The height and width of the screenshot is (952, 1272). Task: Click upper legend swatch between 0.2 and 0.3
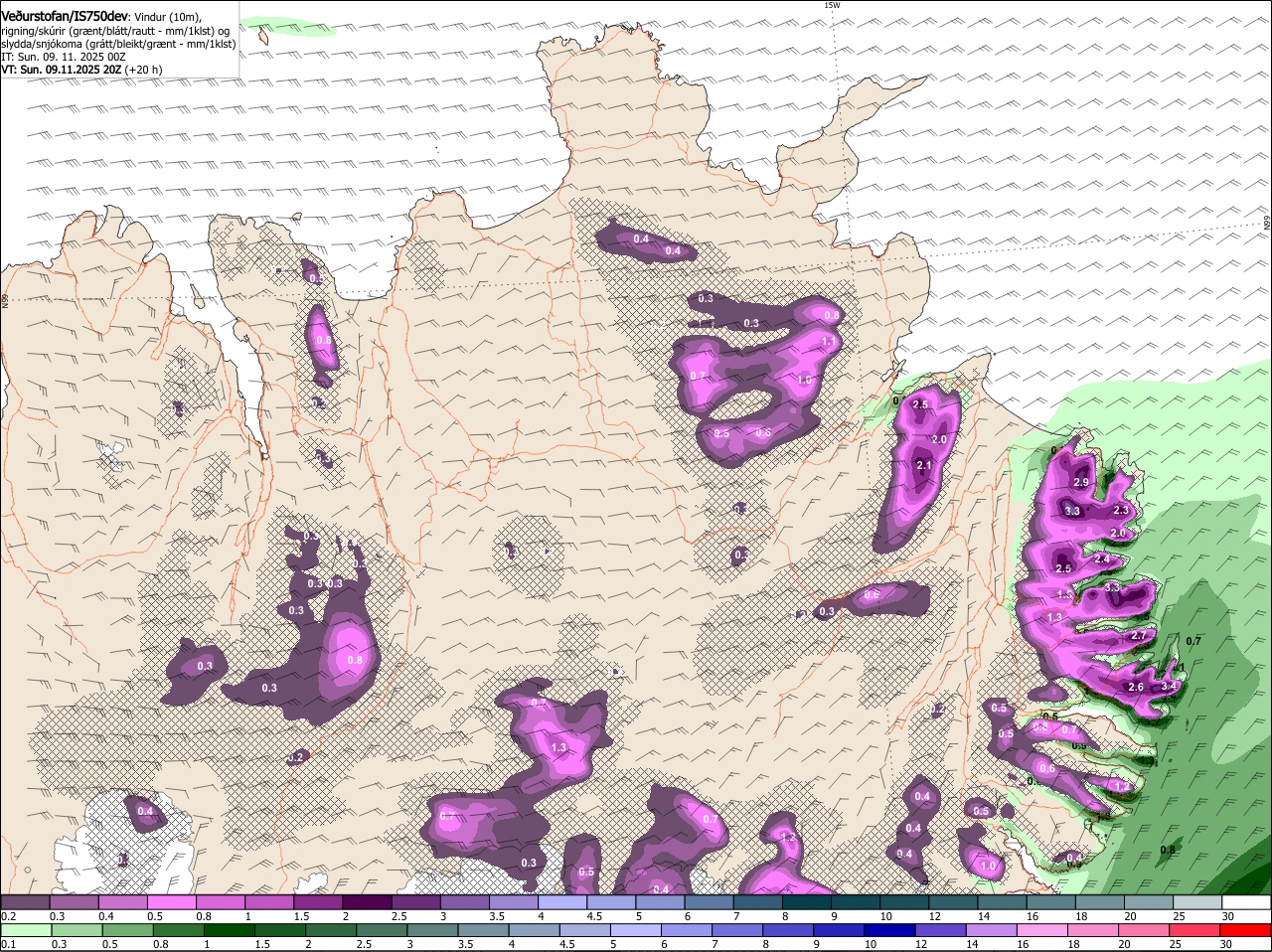point(25,902)
